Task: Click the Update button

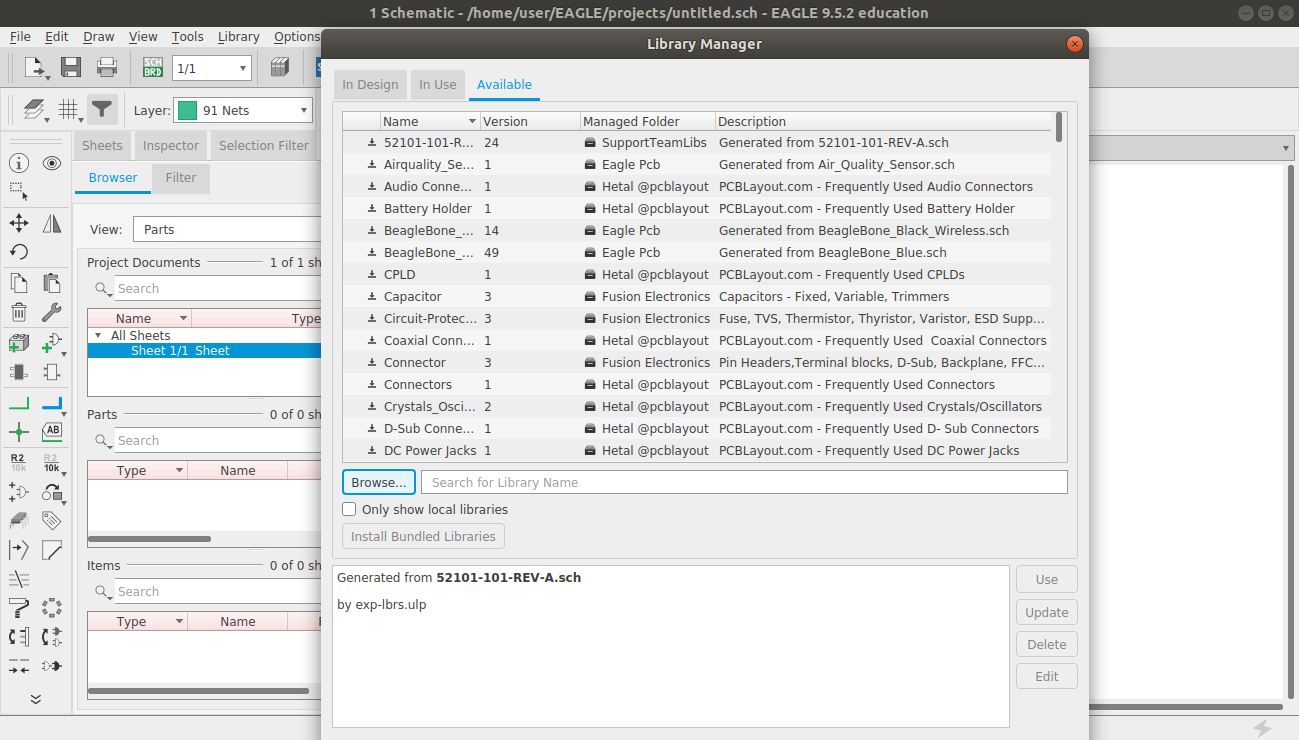Action: click(x=1047, y=612)
